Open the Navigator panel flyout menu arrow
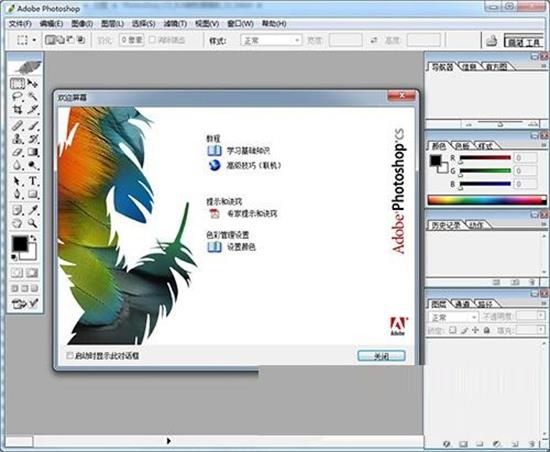 point(544,66)
